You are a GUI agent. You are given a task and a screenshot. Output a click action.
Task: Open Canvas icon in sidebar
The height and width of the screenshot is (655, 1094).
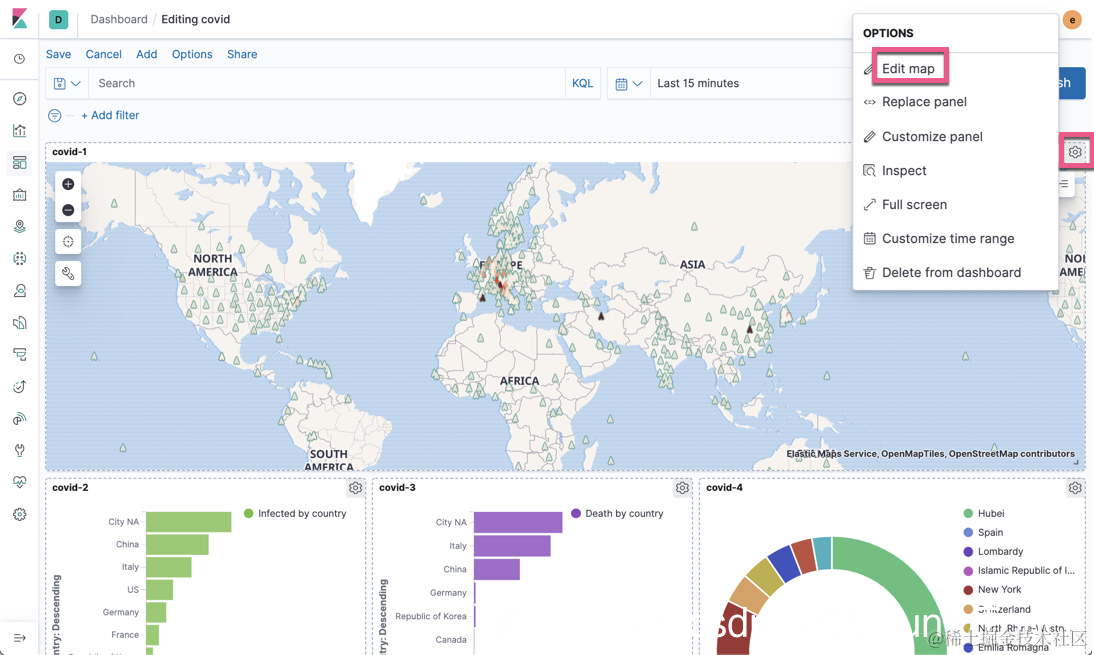[x=20, y=195]
